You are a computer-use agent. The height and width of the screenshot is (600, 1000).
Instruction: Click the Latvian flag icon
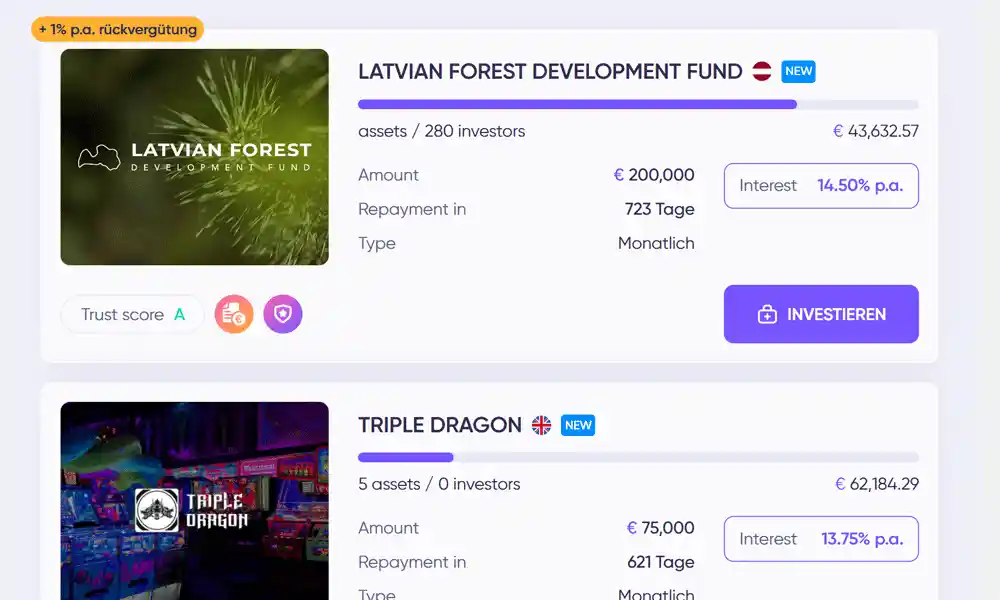[761, 71]
